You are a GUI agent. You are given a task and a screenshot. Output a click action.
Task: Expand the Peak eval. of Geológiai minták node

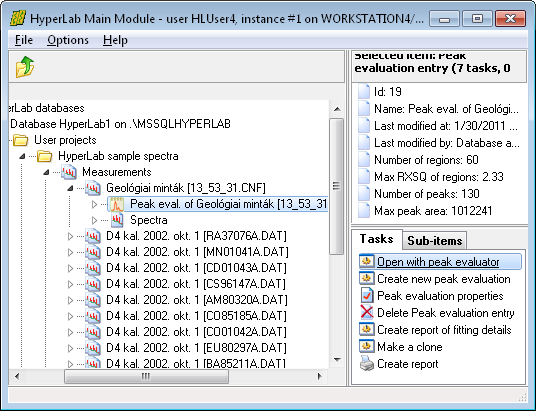[95, 204]
